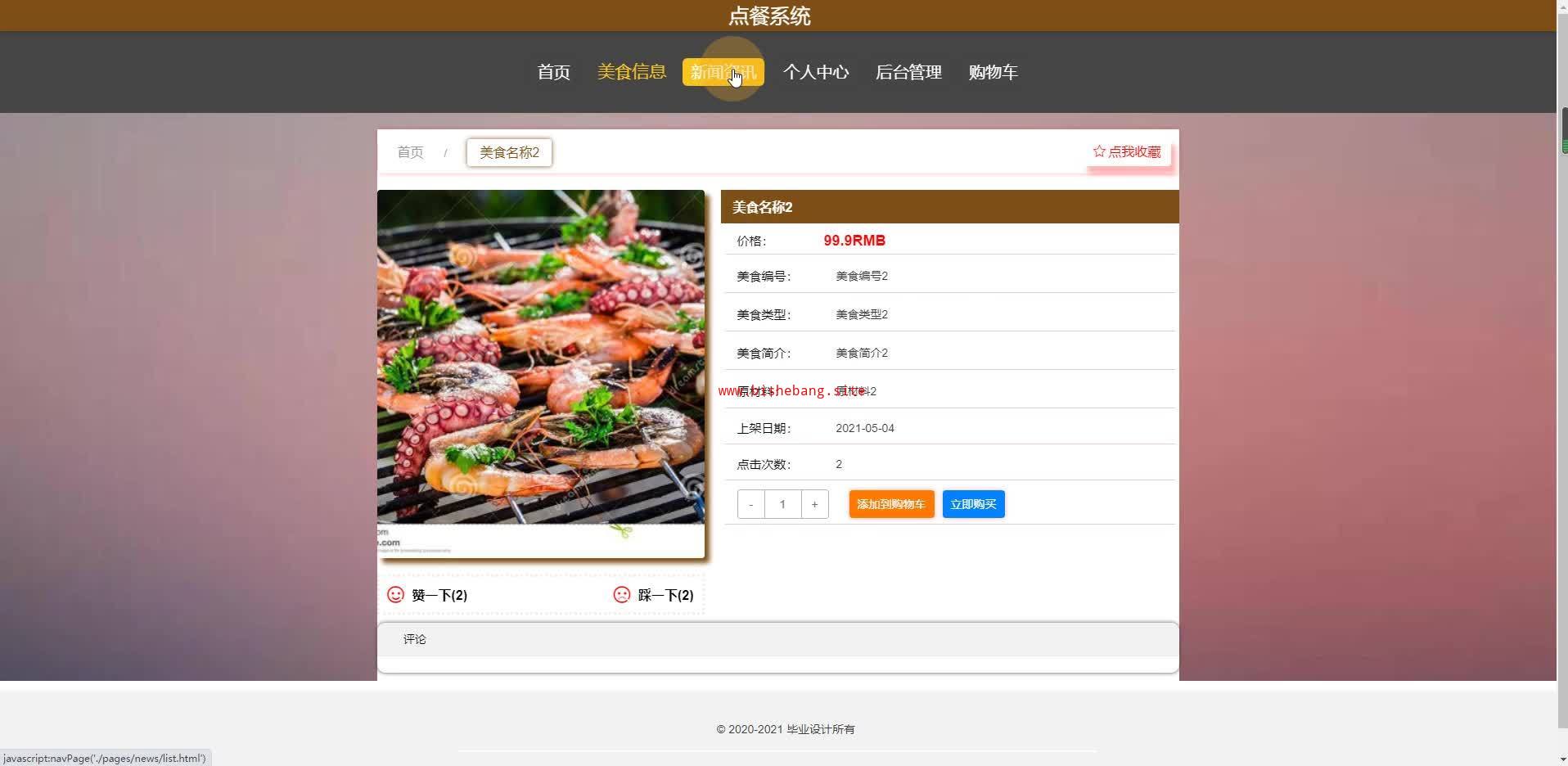The image size is (1568, 766).
Task: Click the 美食类型2 value text
Action: pyautogui.click(x=862, y=314)
